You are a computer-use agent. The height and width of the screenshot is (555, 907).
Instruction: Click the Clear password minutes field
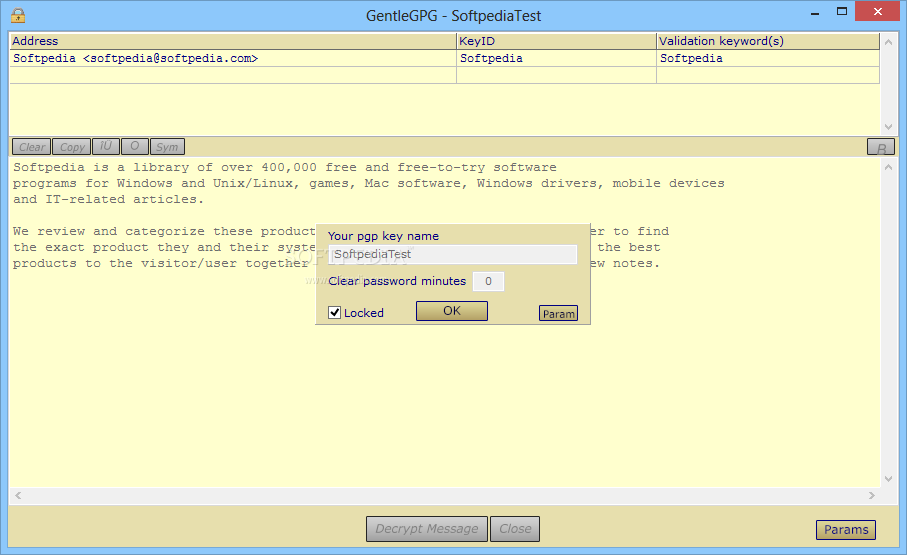point(488,281)
